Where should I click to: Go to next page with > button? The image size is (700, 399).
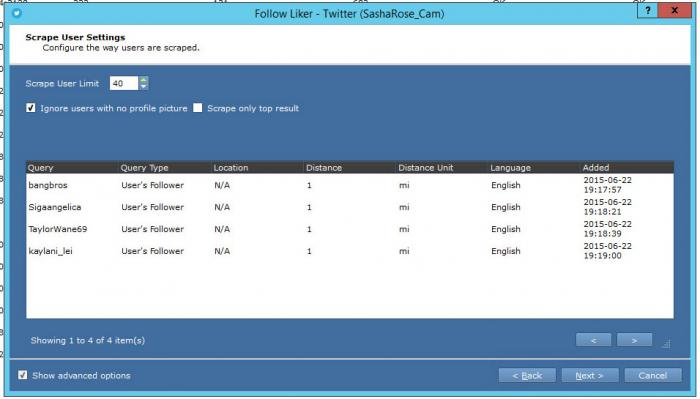coord(634,340)
